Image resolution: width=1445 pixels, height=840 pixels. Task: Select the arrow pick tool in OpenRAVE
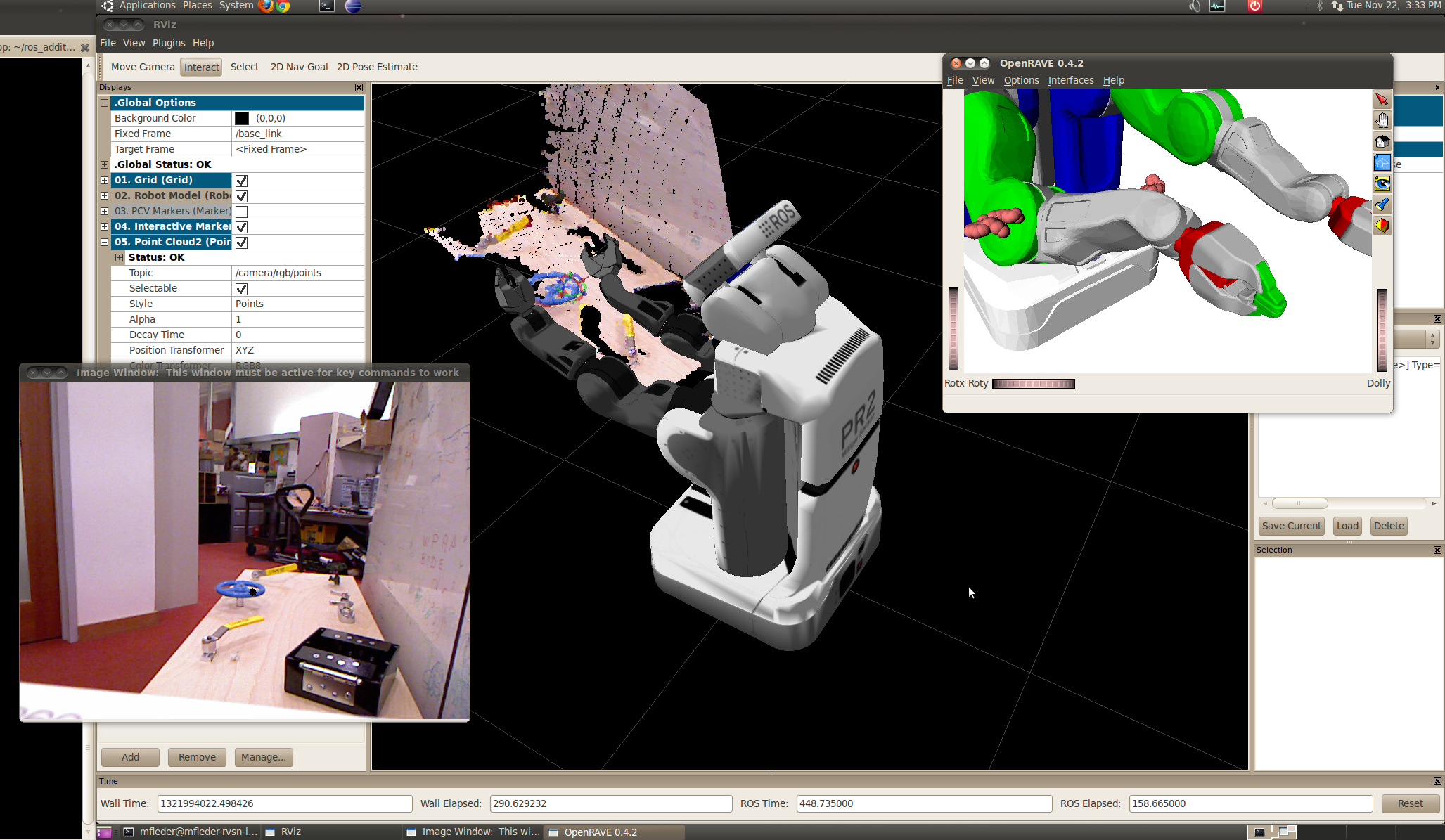click(1382, 99)
